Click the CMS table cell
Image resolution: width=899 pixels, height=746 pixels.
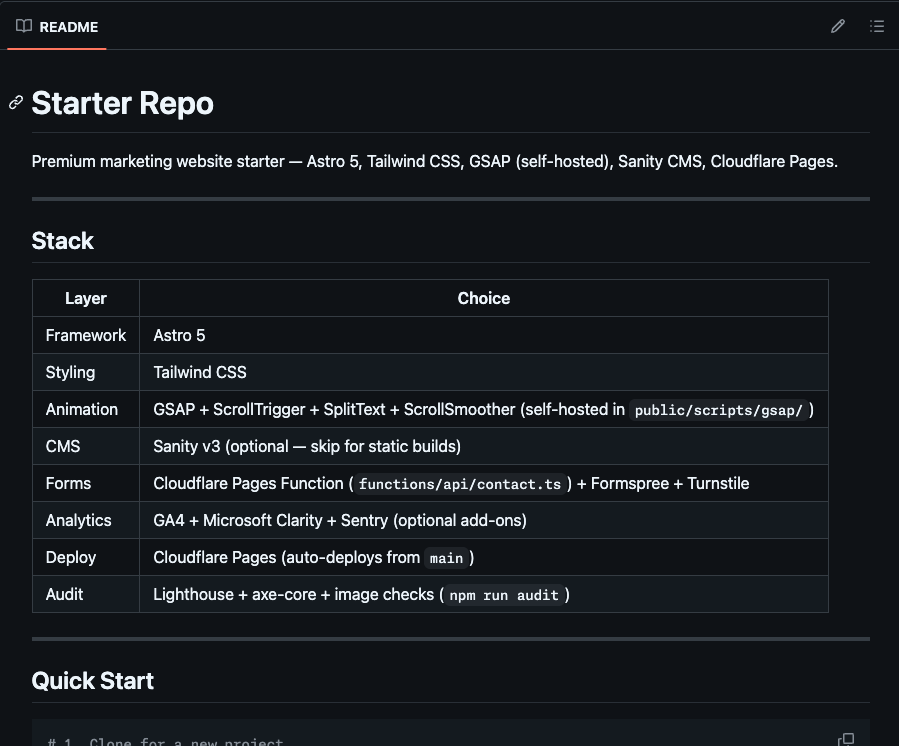[x=86, y=446]
